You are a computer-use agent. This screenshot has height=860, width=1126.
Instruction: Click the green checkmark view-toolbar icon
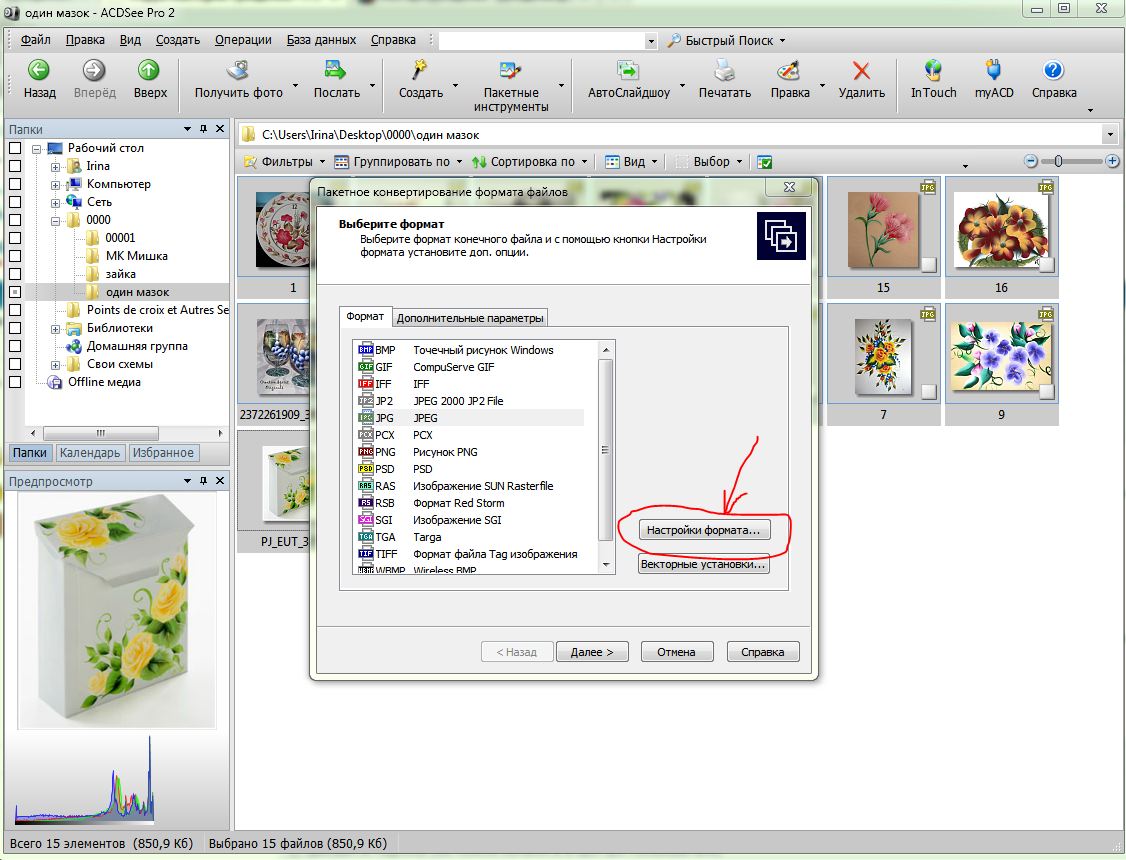coord(765,162)
